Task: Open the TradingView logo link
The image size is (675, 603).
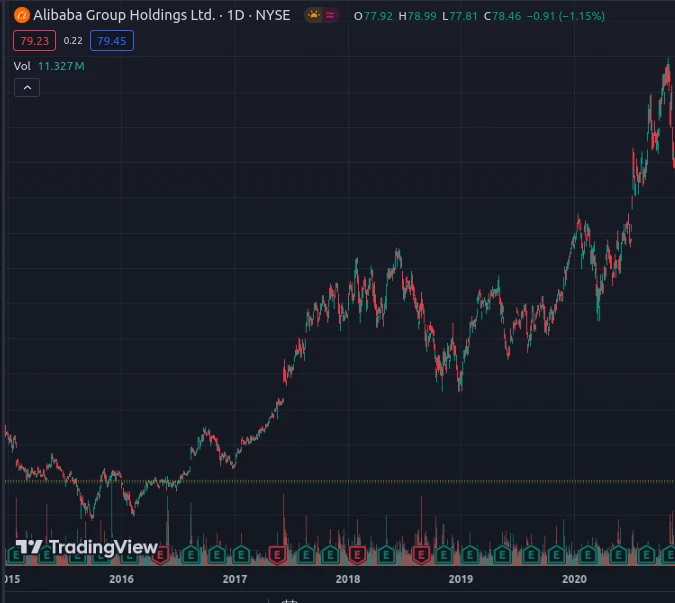Action: [x=87, y=547]
